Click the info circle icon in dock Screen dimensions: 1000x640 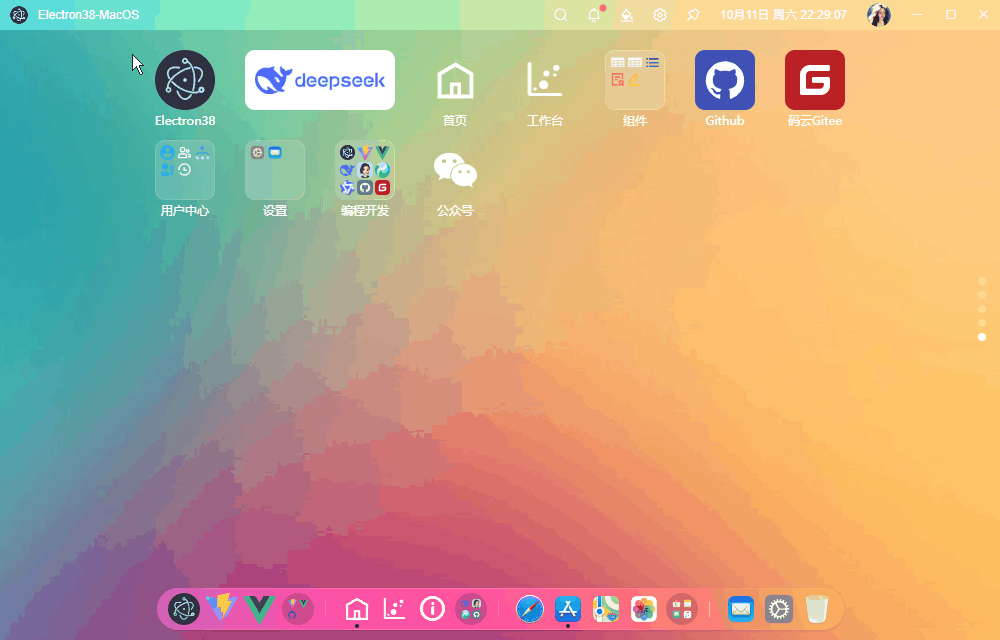tap(432, 609)
